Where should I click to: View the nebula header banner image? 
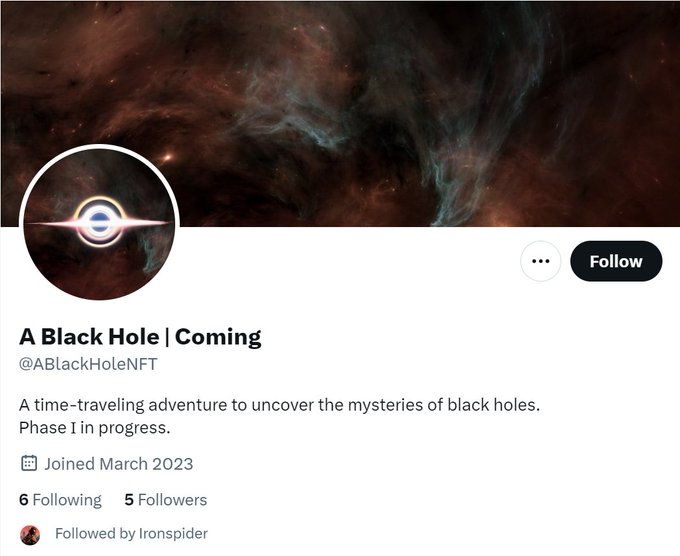340,114
